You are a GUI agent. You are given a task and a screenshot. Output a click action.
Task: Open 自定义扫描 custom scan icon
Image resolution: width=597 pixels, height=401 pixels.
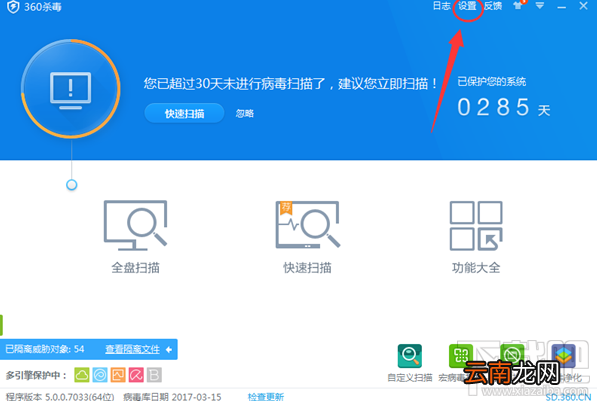pos(410,356)
